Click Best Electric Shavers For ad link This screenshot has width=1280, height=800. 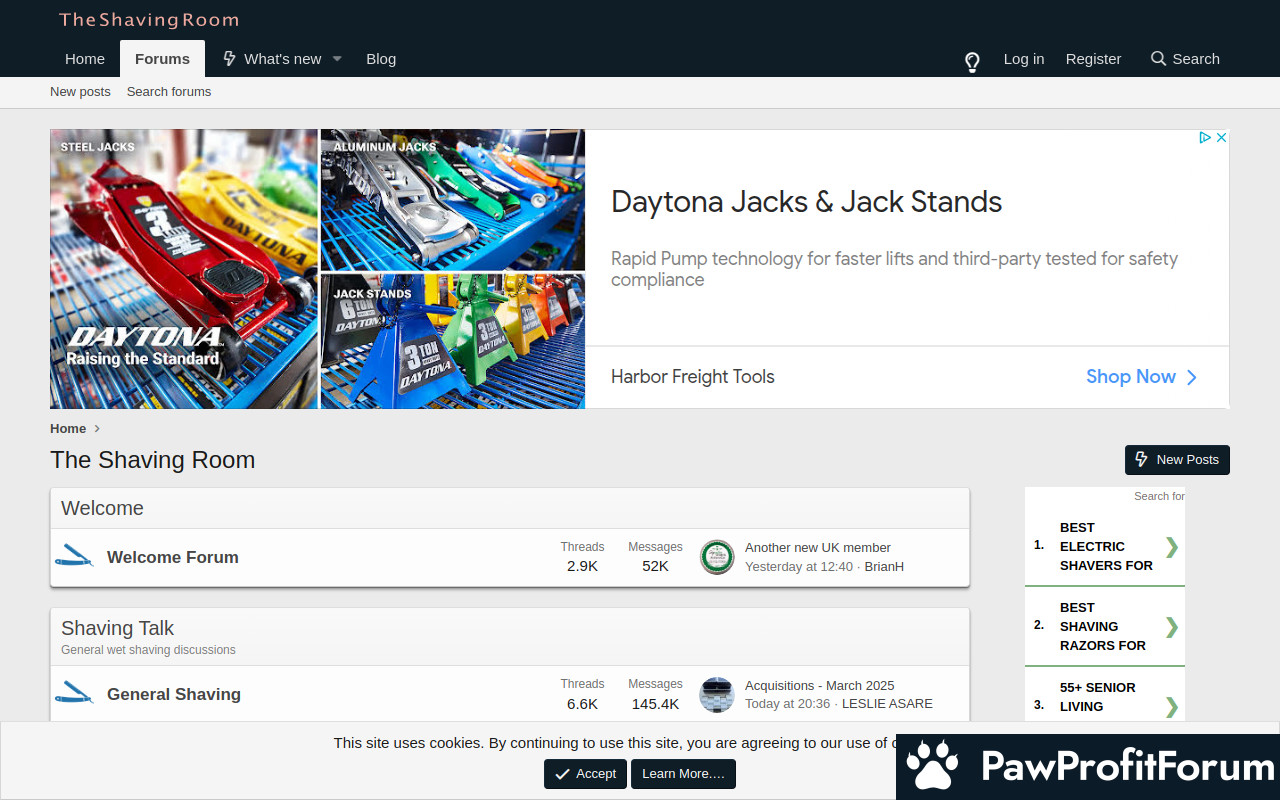click(x=1105, y=547)
